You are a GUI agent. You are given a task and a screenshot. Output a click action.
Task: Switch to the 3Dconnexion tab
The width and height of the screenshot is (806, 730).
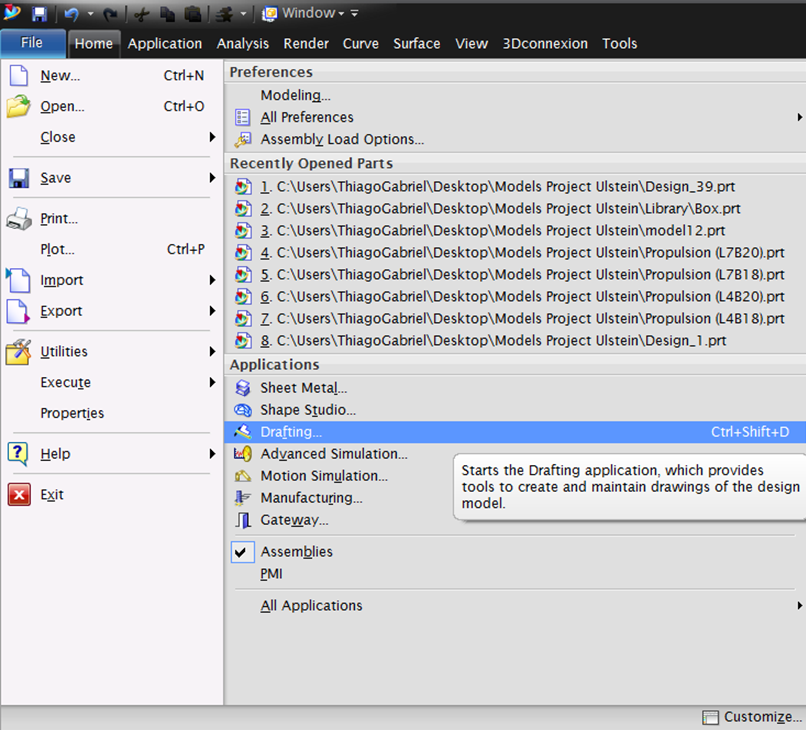[x=545, y=44]
